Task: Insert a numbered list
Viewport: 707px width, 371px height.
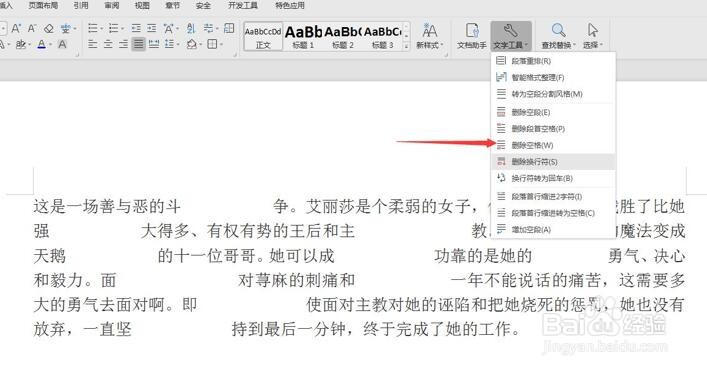Action: 114,29
